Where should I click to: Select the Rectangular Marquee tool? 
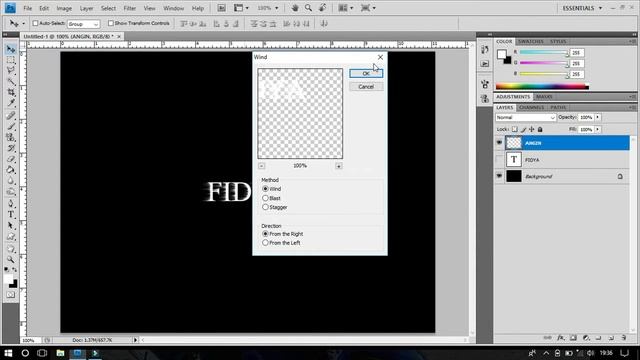point(11,60)
